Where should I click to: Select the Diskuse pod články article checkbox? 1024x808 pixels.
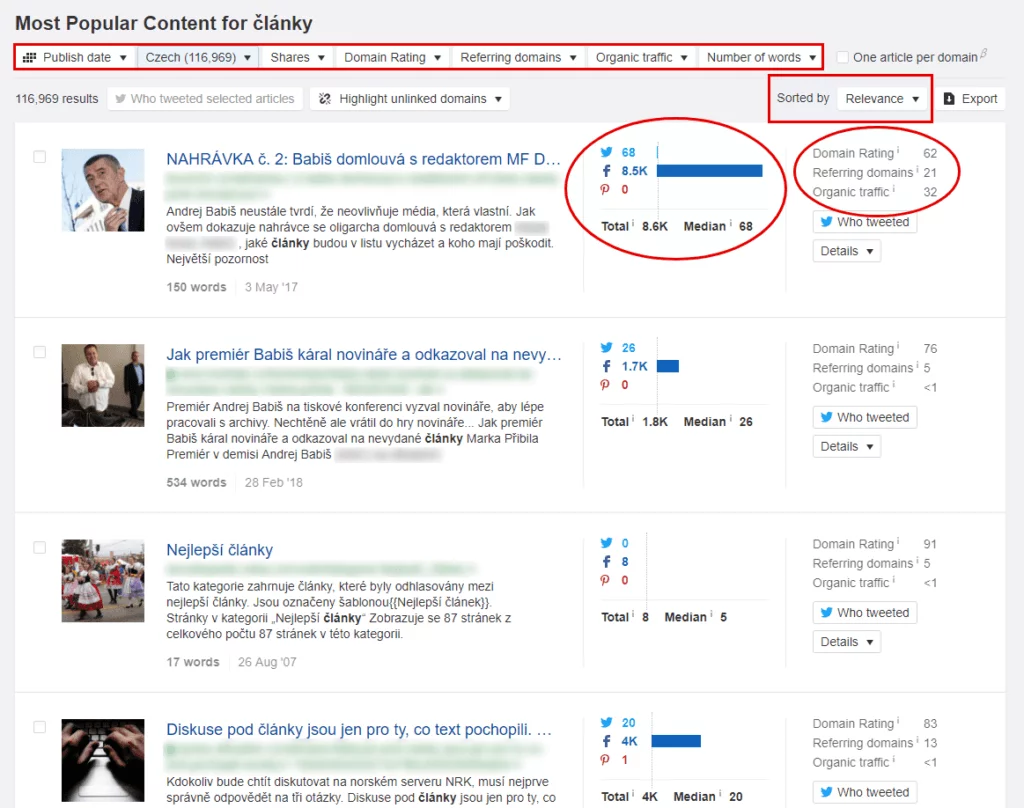40,727
